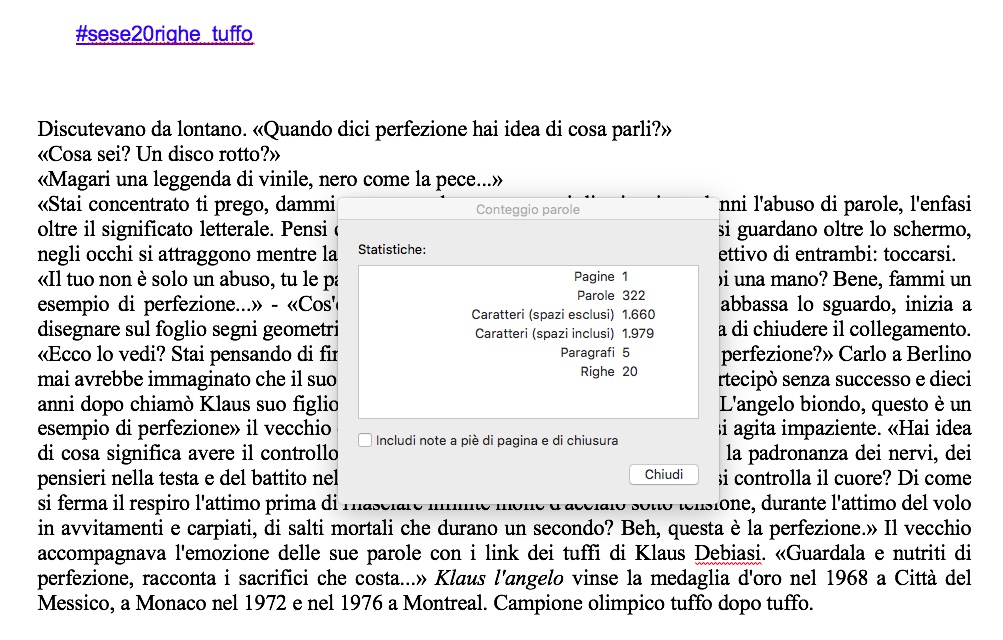Open the #sese20righe_tuffo hyperlink
Viewport: 1003px width, 640px height.
point(164,35)
